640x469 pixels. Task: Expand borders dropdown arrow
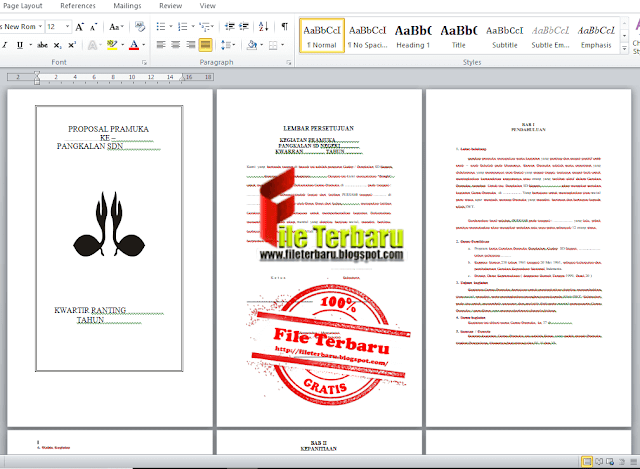click(282, 45)
